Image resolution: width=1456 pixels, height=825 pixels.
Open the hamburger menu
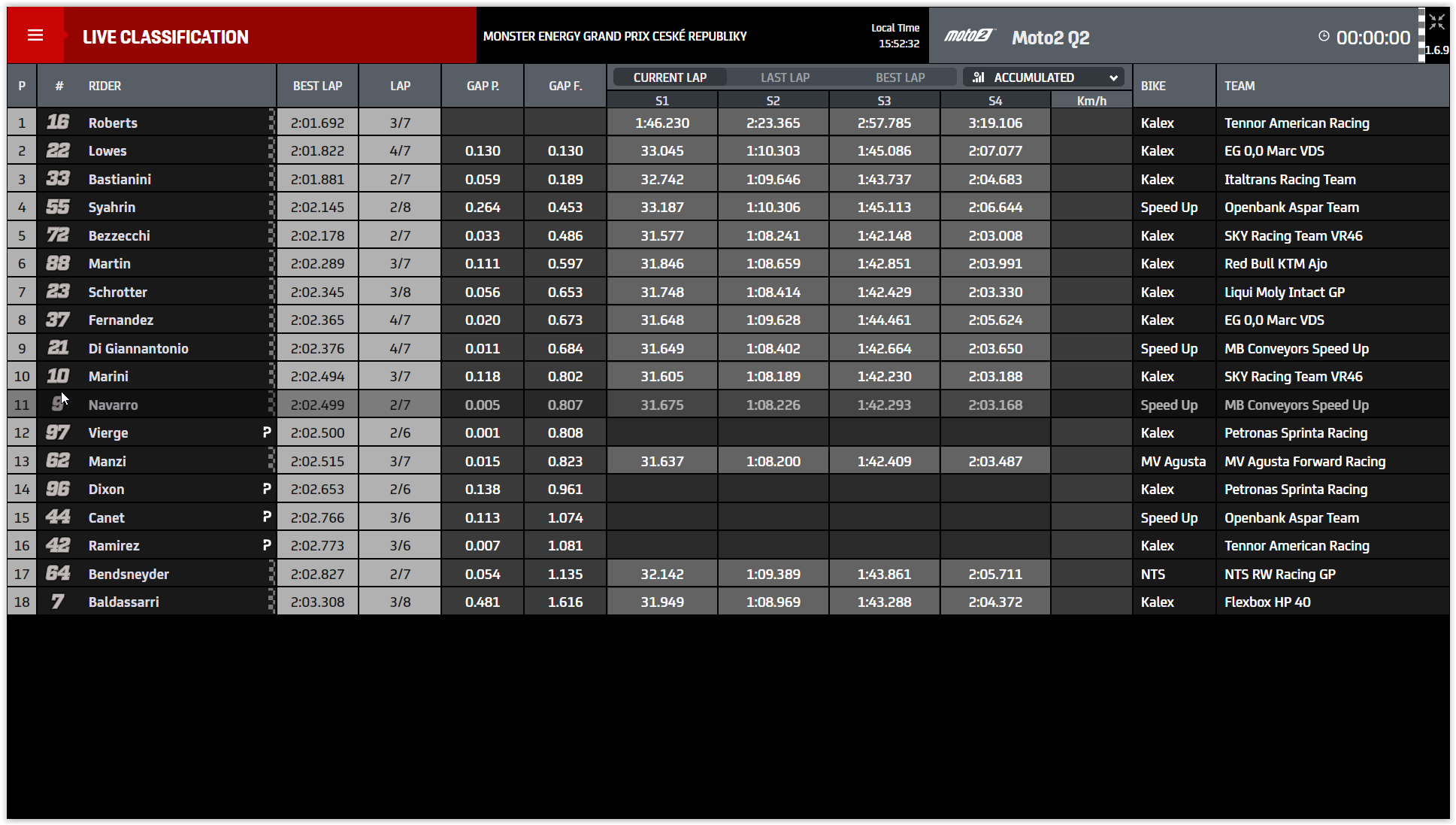click(x=35, y=35)
